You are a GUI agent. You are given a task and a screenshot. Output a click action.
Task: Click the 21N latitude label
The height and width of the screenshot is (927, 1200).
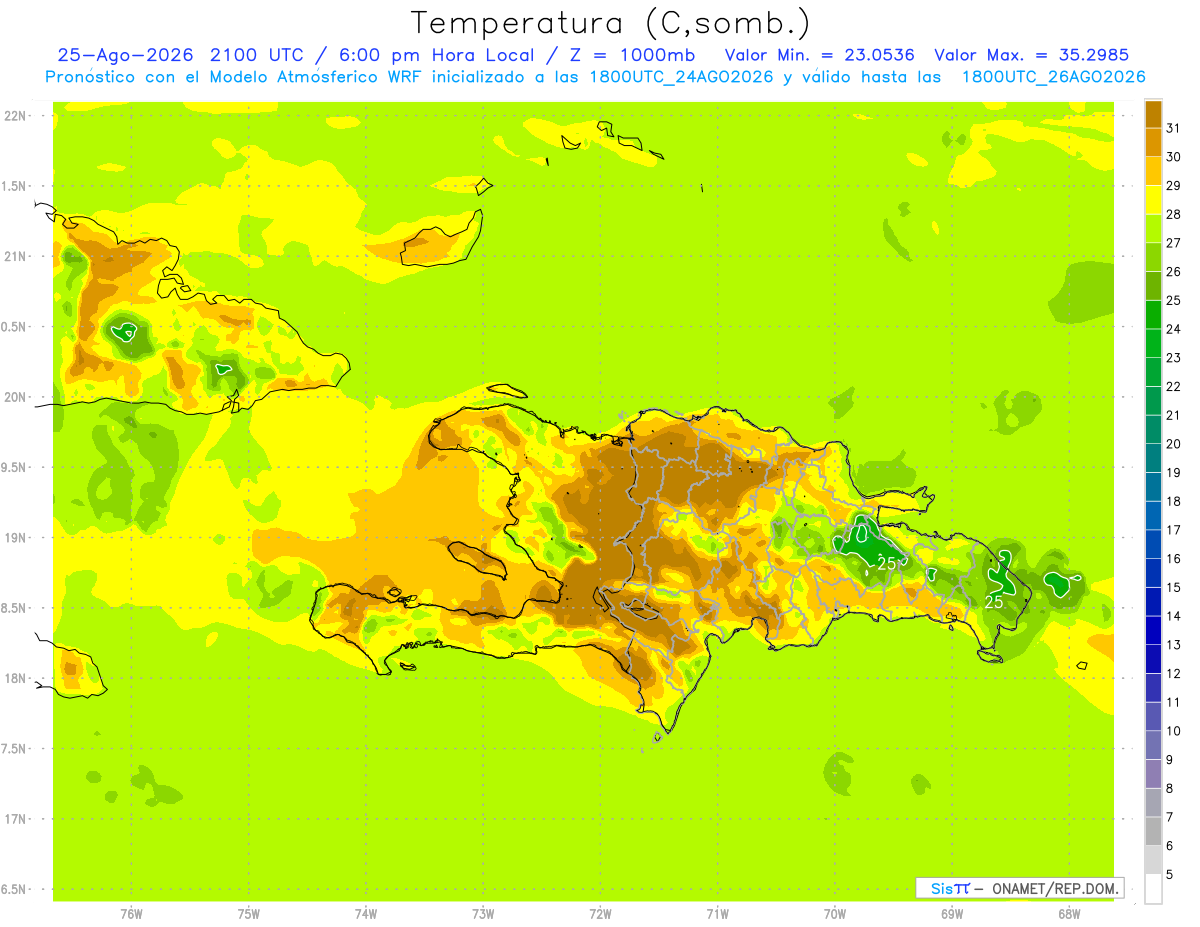15,256
